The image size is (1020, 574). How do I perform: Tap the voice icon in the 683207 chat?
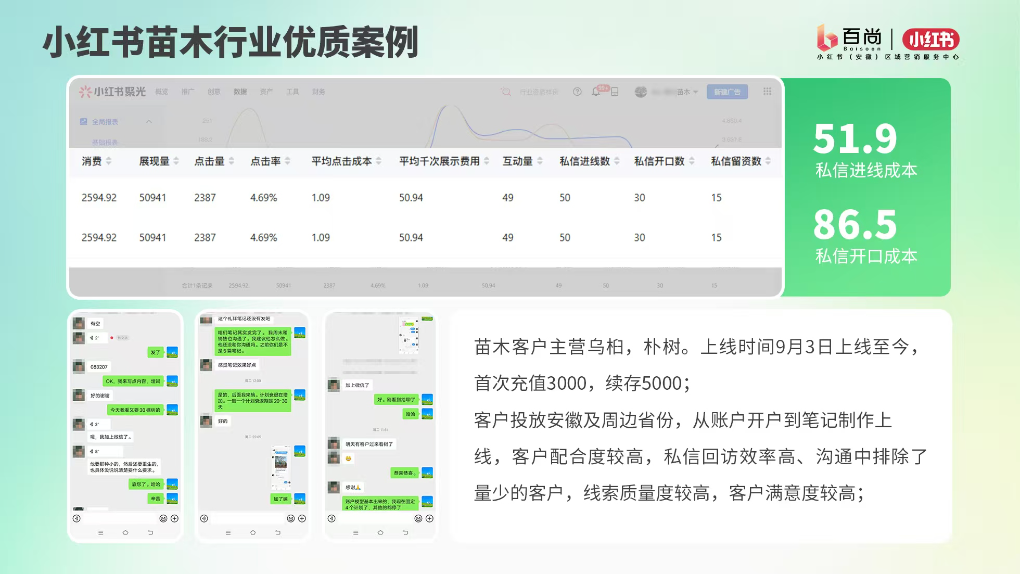[77, 519]
